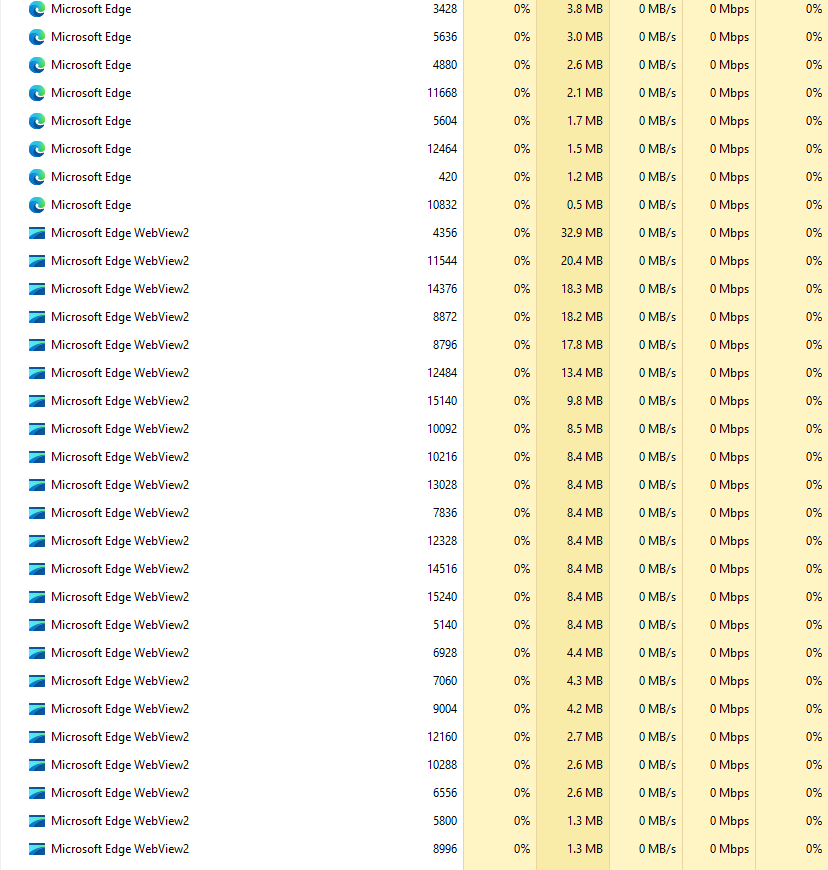Click PID value 15240
Viewport: 828px width, 870px height.
[442, 597]
